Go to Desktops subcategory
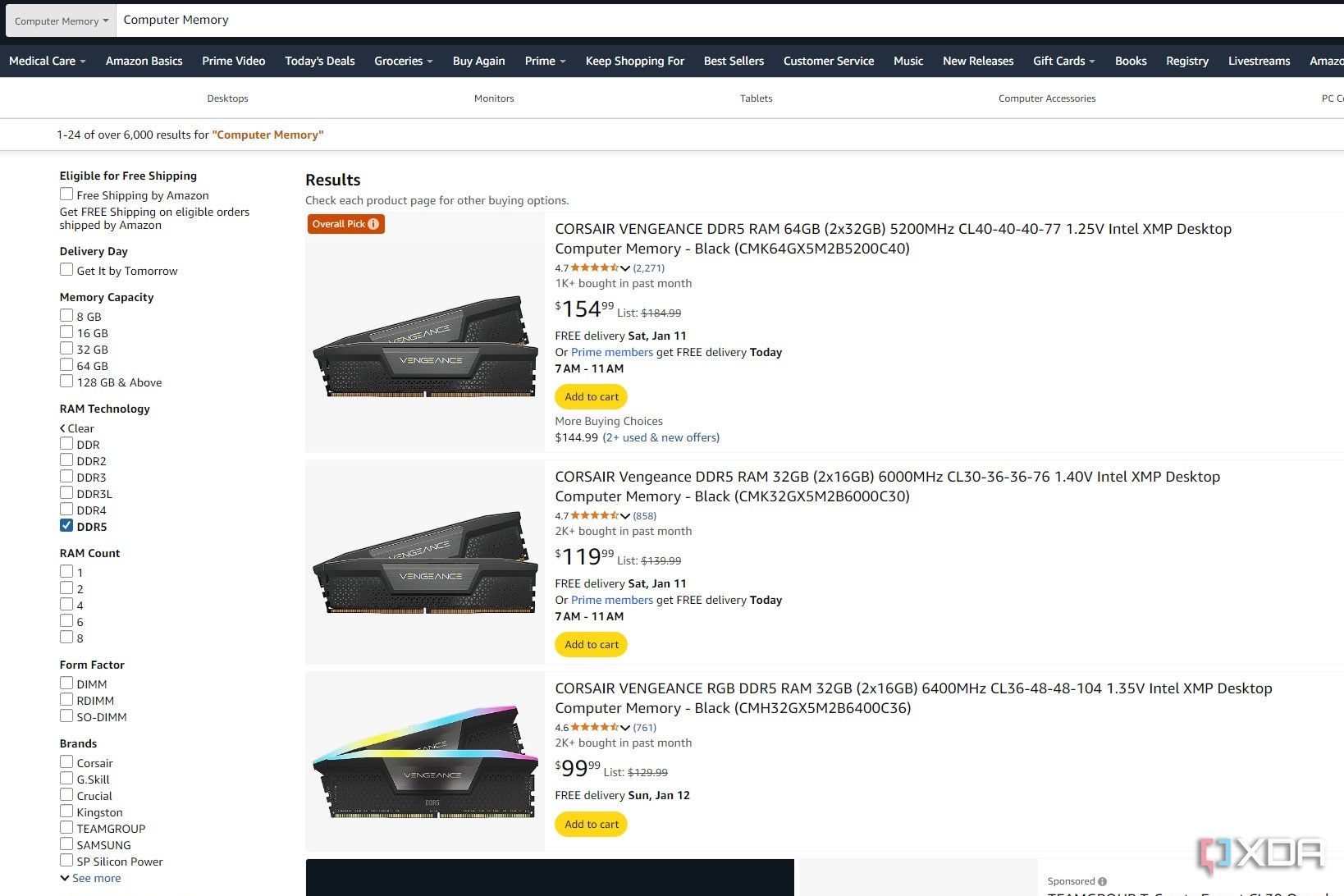 (x=227, y=98)
